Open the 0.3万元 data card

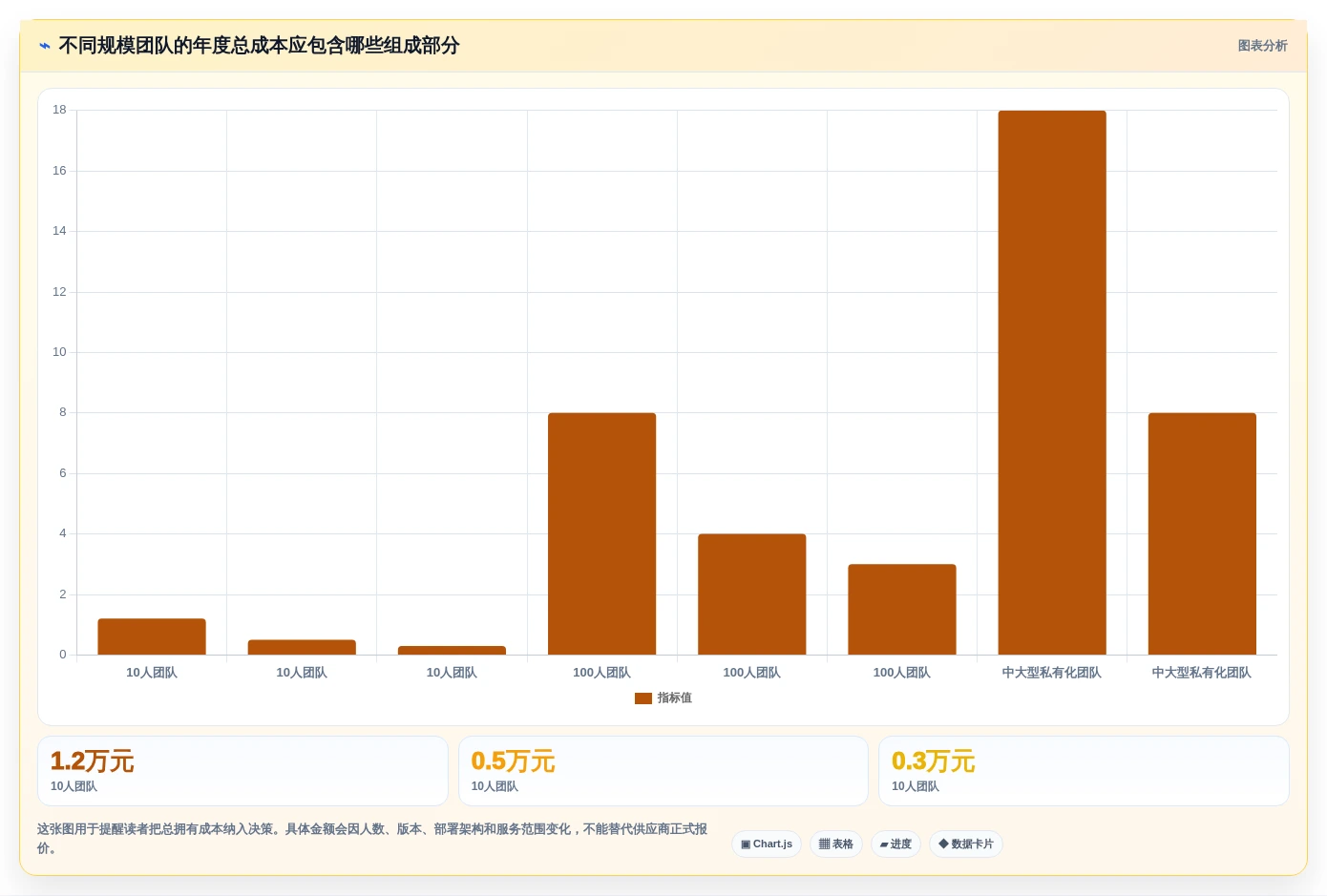point(1084,771)
